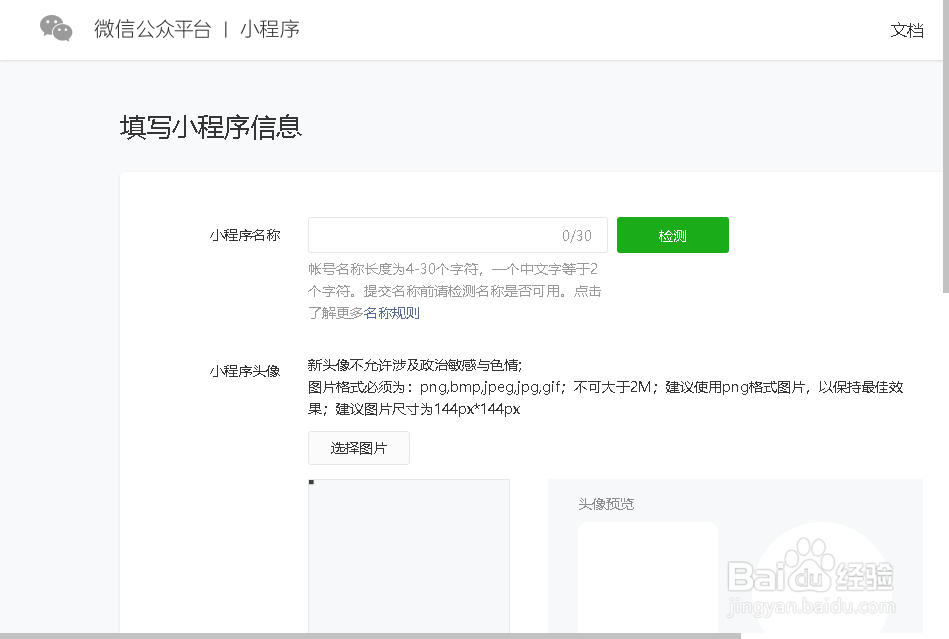
Task: Click the 小程序 header label
Action: click(x=270, y=29)
